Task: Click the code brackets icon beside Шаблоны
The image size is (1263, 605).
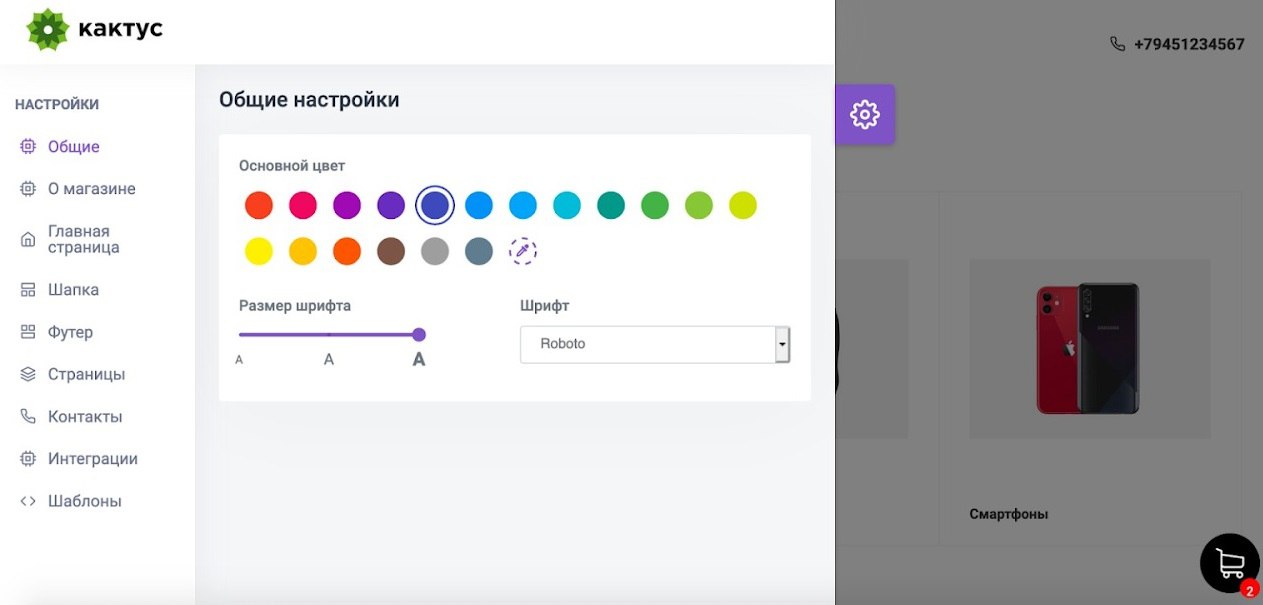Action: pyautogui.click(x=28, y=501)
